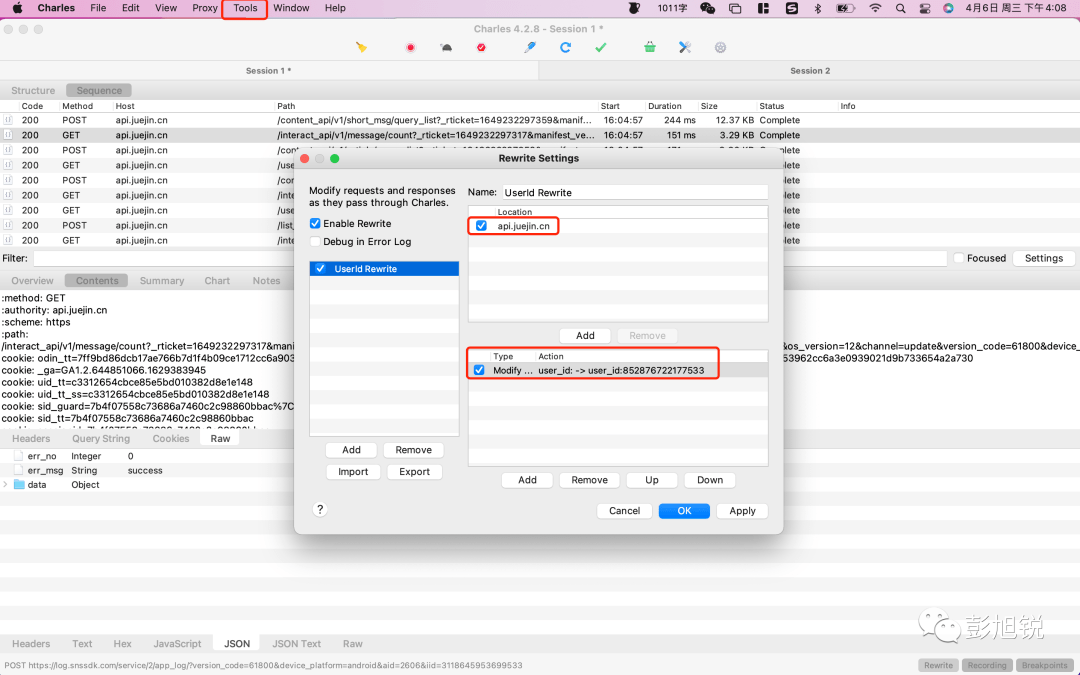1080x675 pixels.
Task: Select the api.juejin.cn location row
Action: tap(618, 226)
